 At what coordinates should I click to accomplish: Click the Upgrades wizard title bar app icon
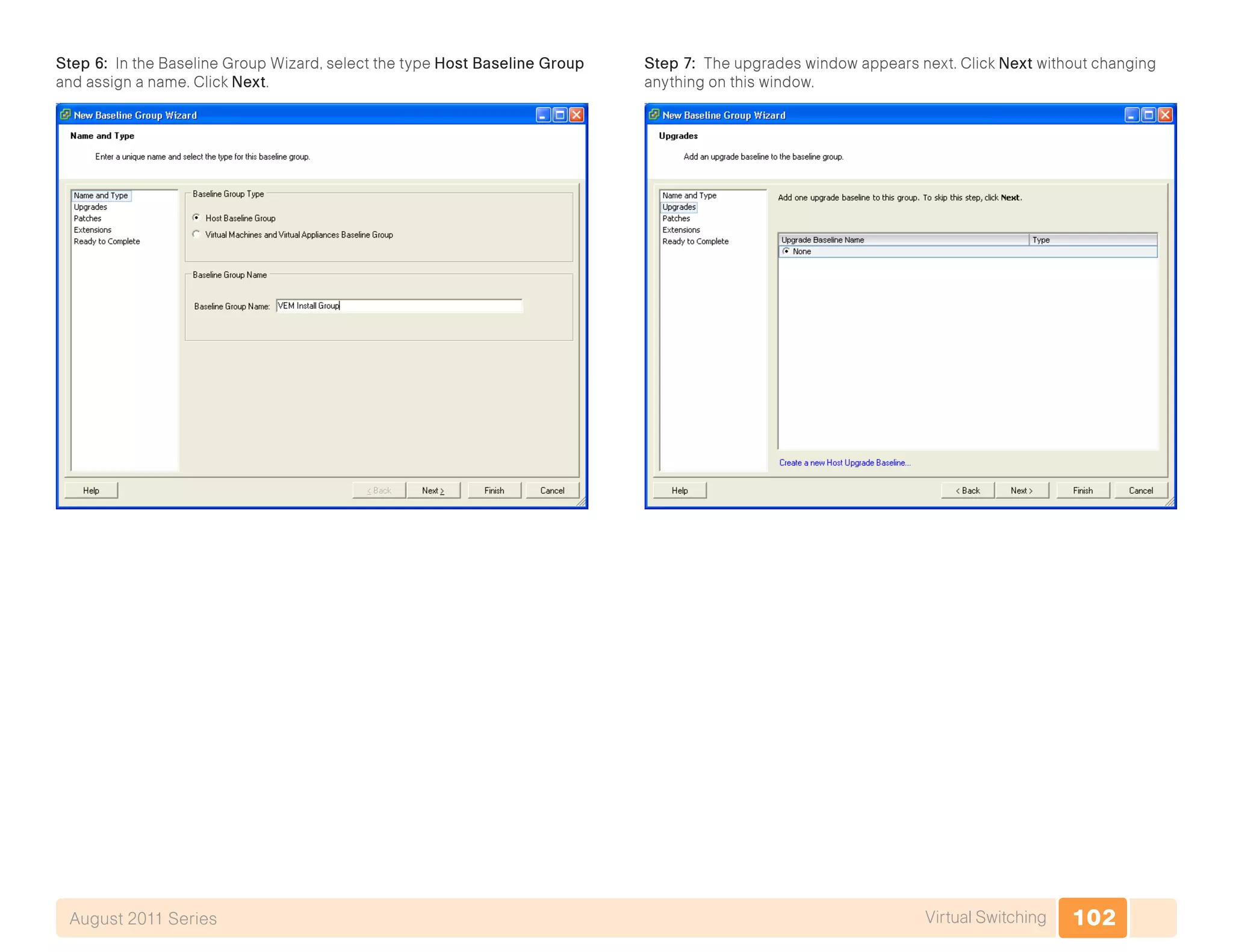(x=654, y=114)
